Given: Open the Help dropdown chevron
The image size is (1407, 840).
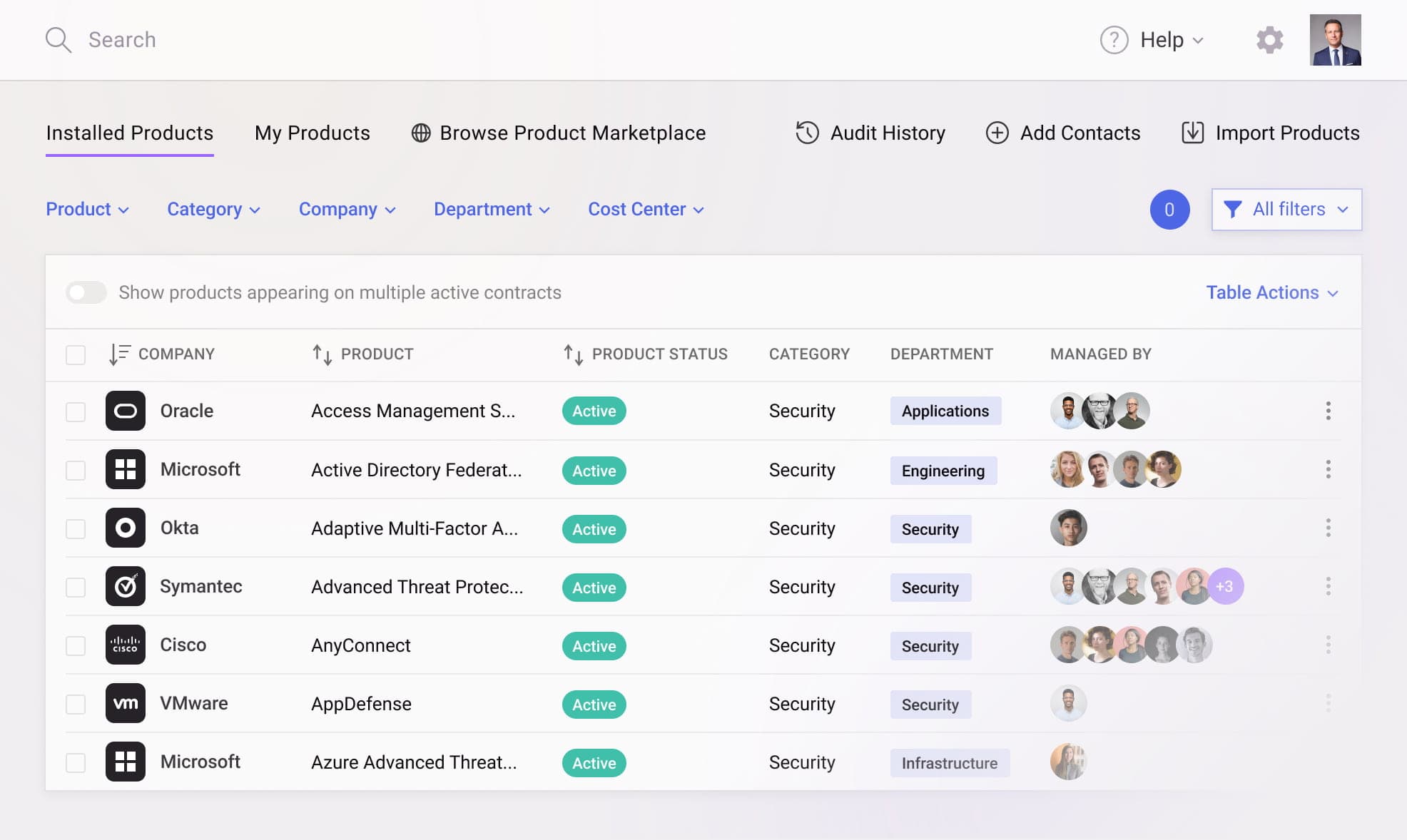Looking at the screenshot, I should 1198,41.
